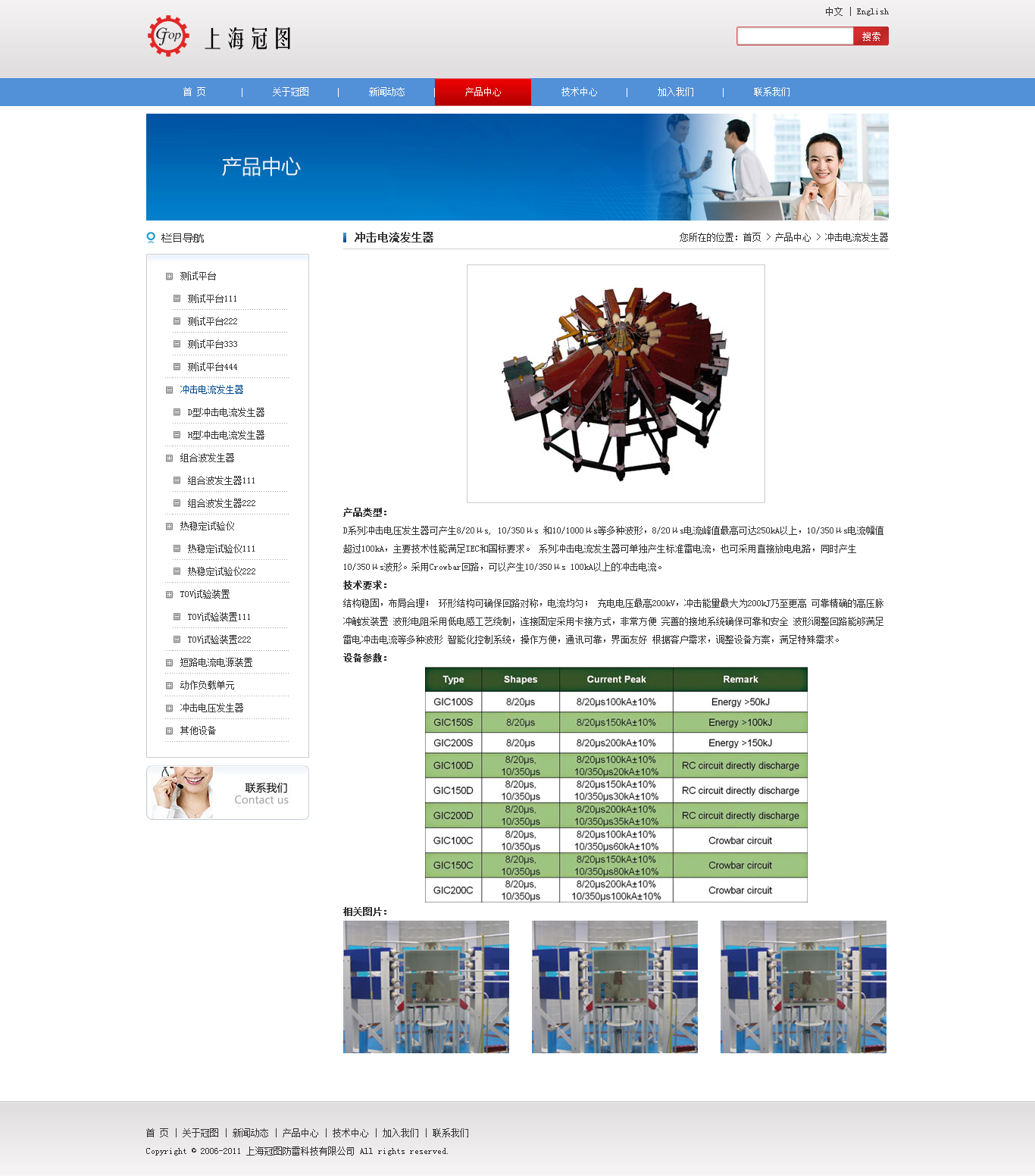Focus the search input field
Viewport: 1035px width, 1176px height.
click(x=795, y=36)
